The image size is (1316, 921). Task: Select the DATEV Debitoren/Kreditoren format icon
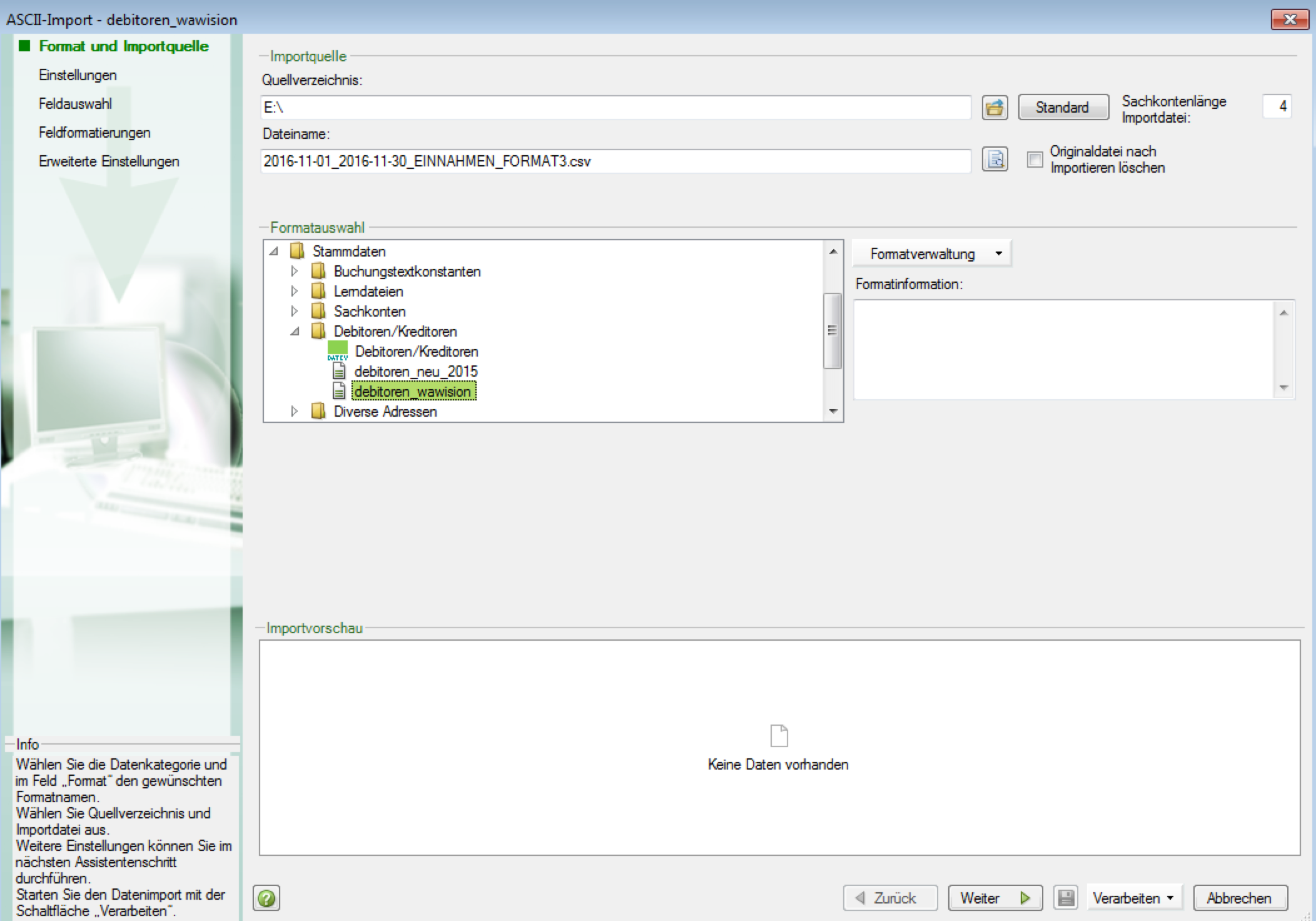338,352
